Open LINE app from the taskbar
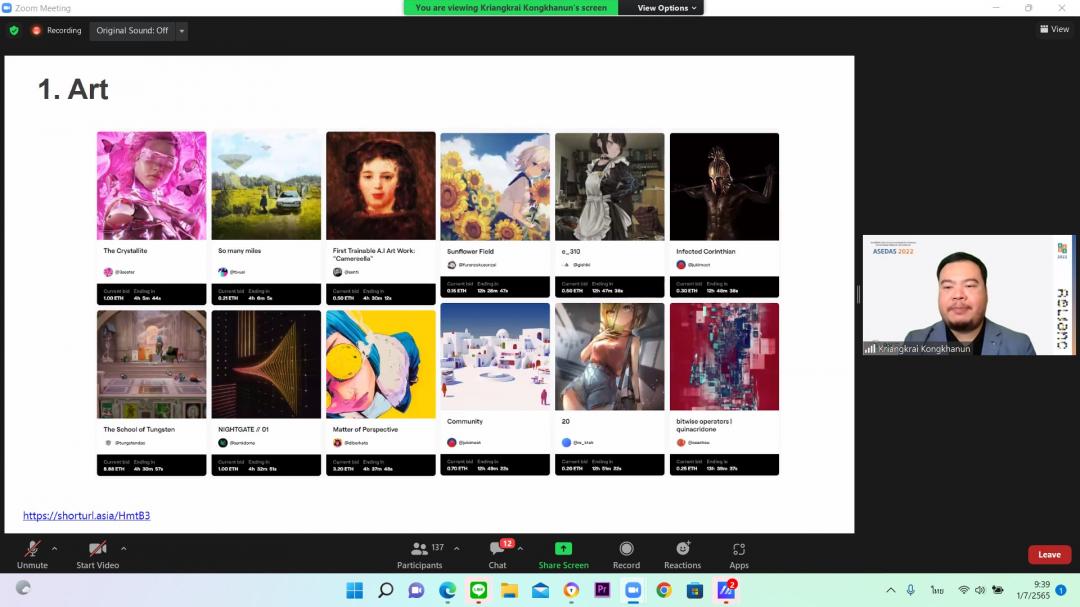Screen dimensions: 1080x607 [x=478, y=590]
